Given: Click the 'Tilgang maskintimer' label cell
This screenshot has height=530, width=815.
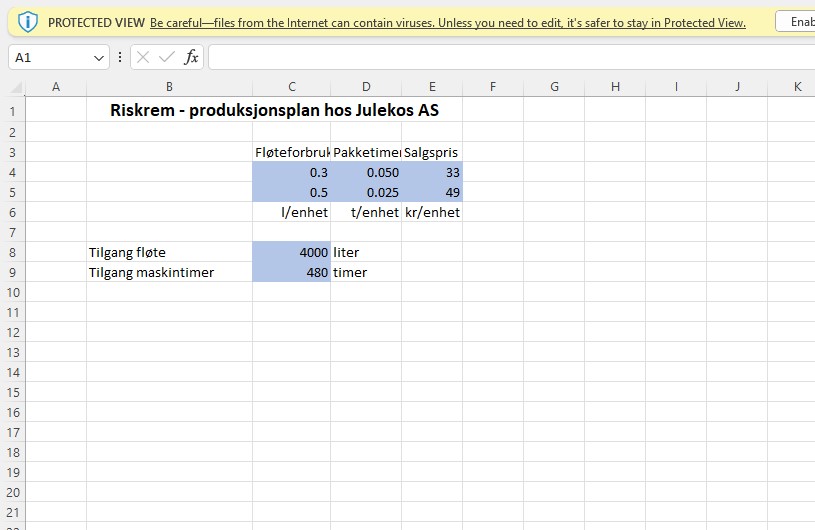Looking at the screenshot, I should coord(169,272).
